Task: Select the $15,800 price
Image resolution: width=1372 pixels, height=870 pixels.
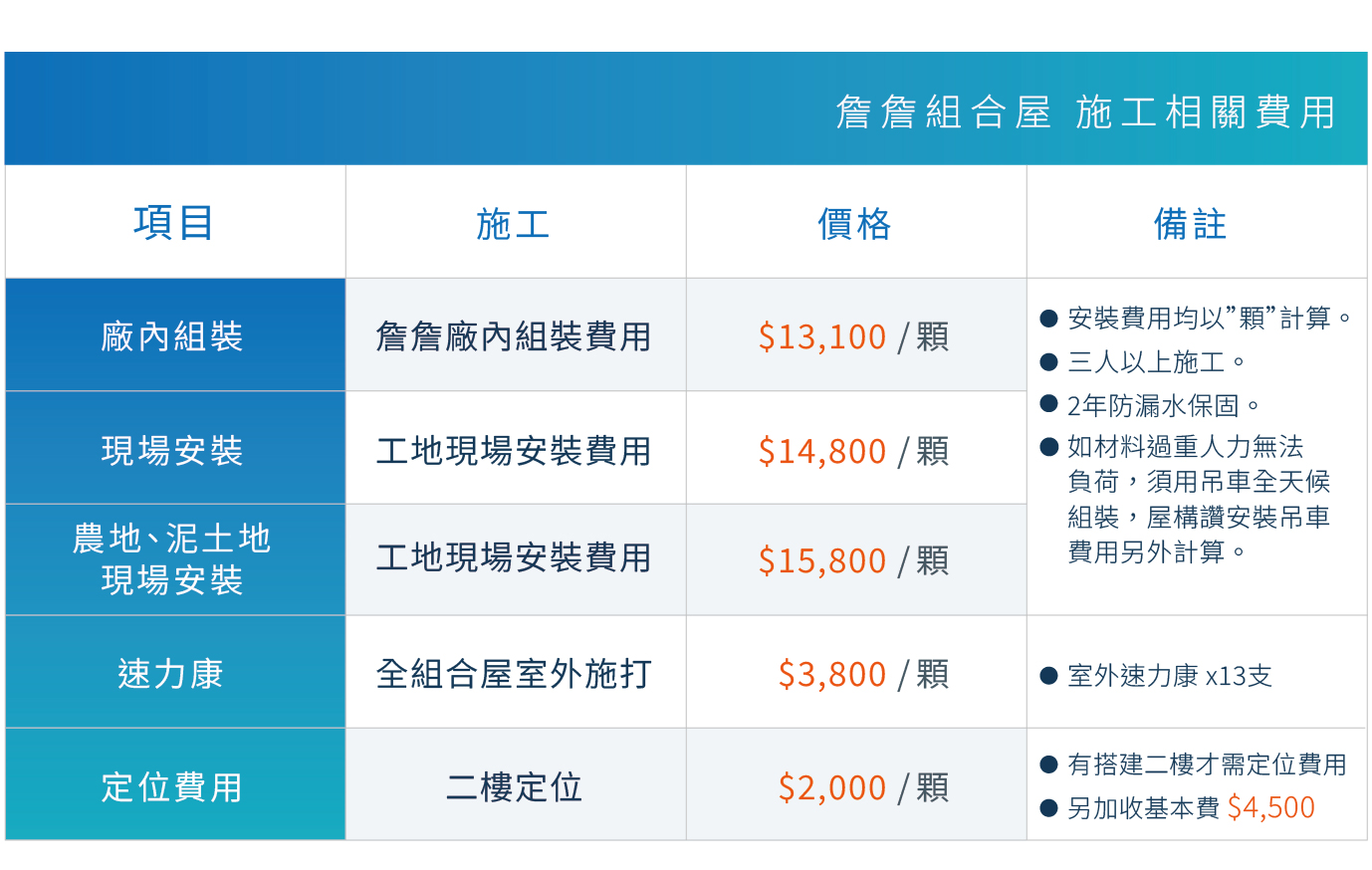Action: [x=821, y=560]
